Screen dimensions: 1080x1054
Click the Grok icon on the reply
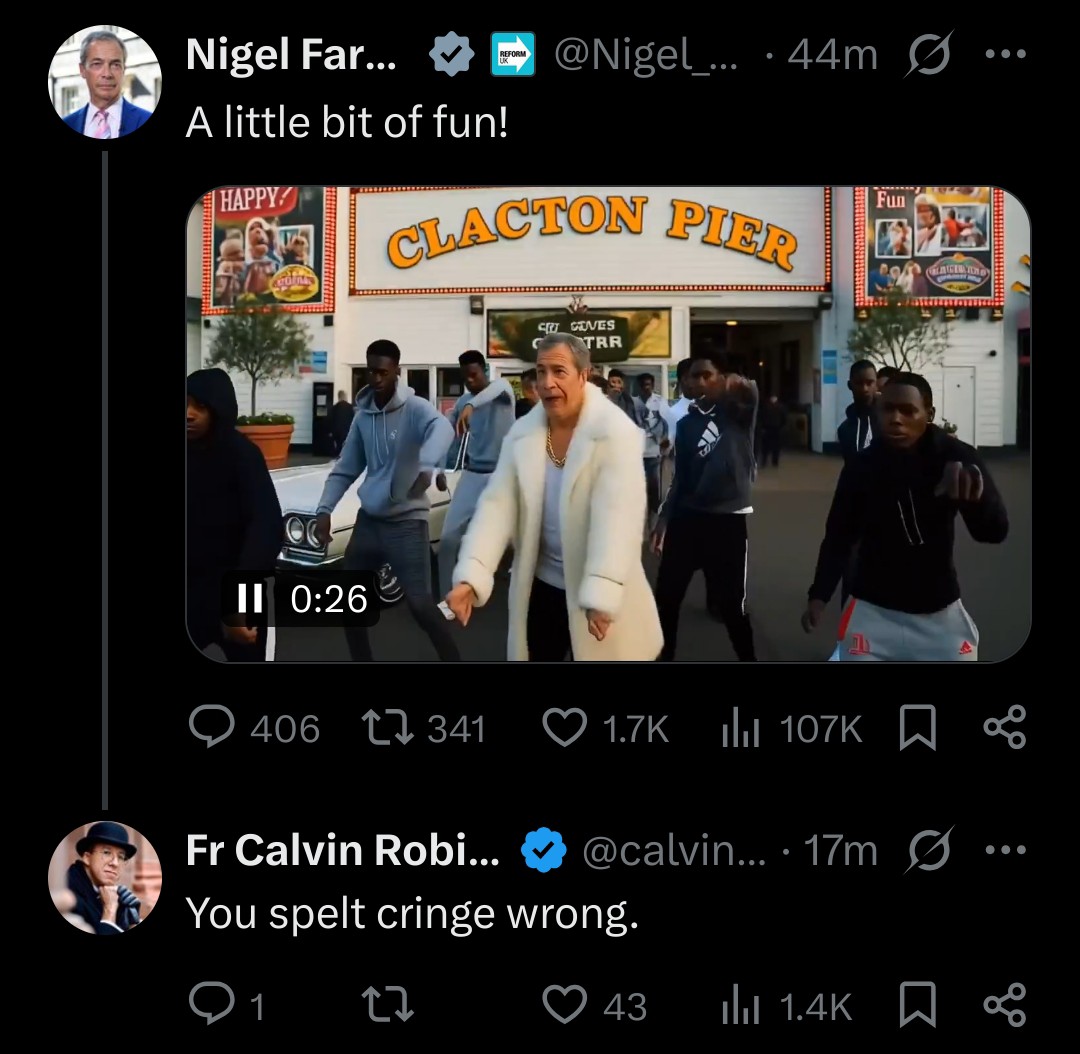point(927,851)
